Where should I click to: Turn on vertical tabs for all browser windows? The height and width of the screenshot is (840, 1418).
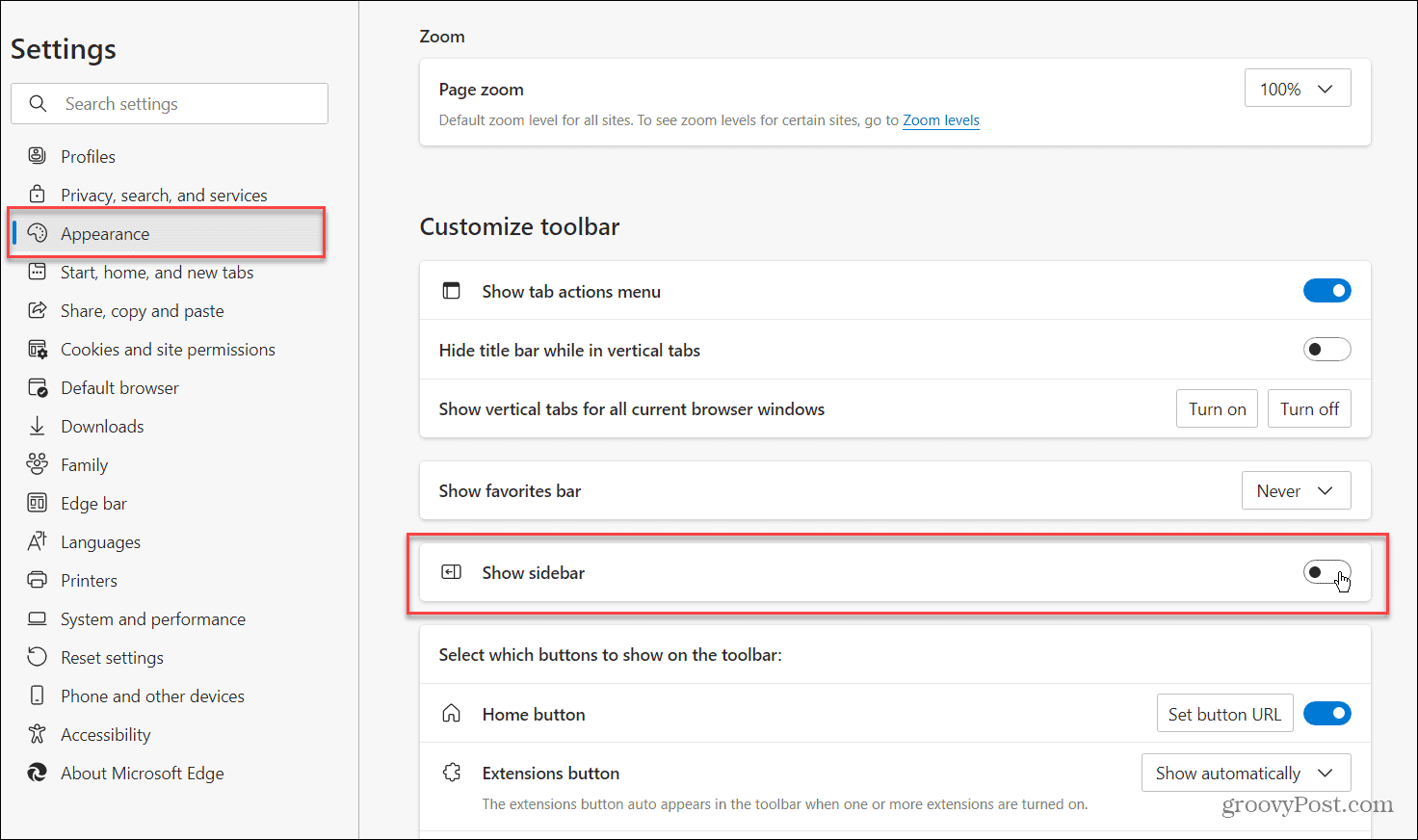click(1217, 408)
